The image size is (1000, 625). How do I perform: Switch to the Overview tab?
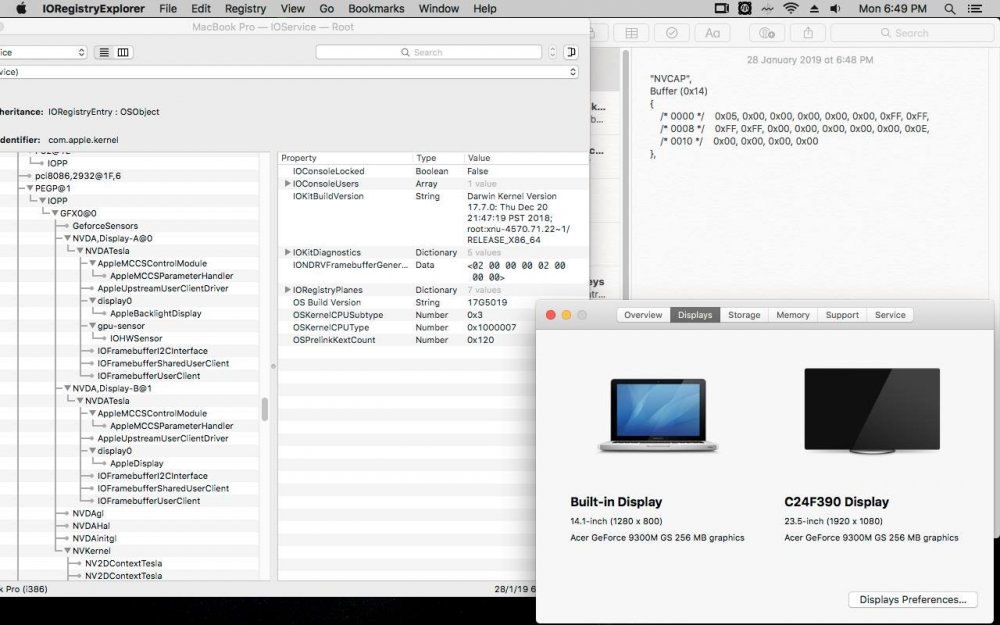pos(643,315)
